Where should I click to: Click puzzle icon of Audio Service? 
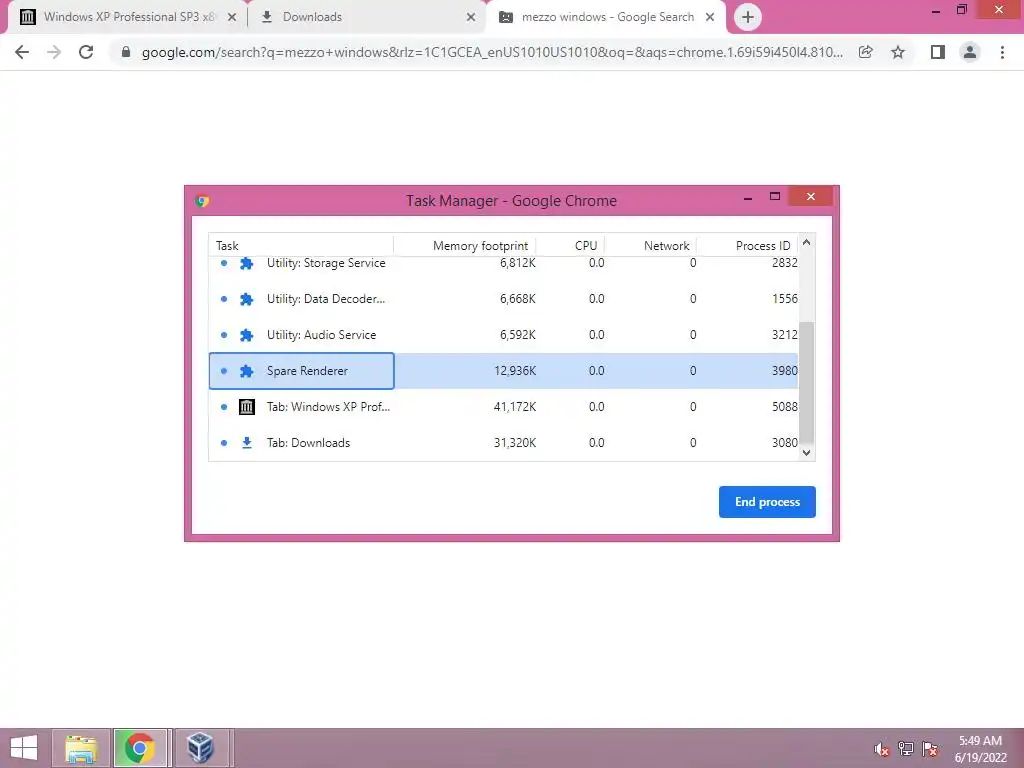point(246,335)
